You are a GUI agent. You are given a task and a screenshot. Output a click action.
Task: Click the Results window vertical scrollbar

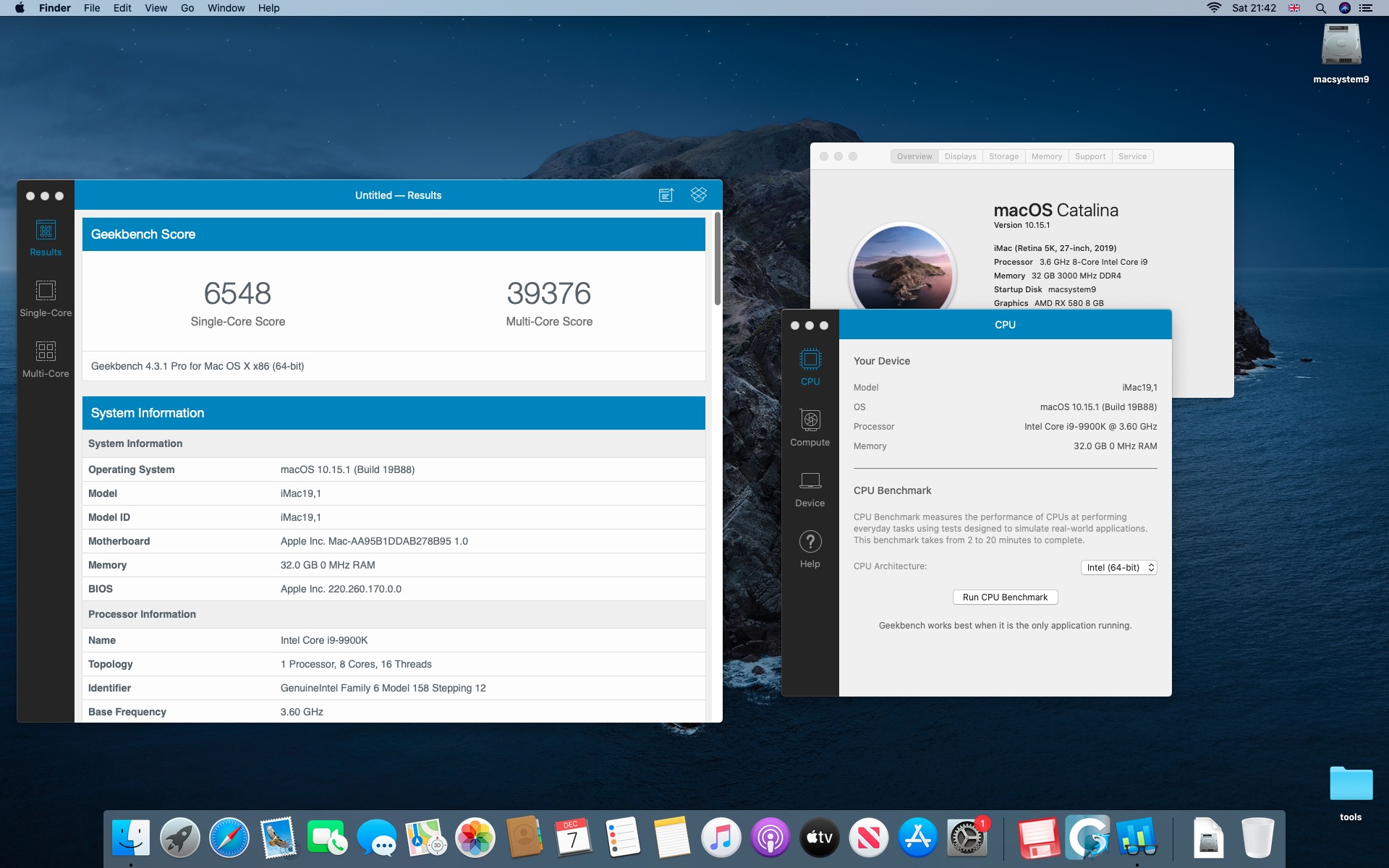[x=717, y=260]
